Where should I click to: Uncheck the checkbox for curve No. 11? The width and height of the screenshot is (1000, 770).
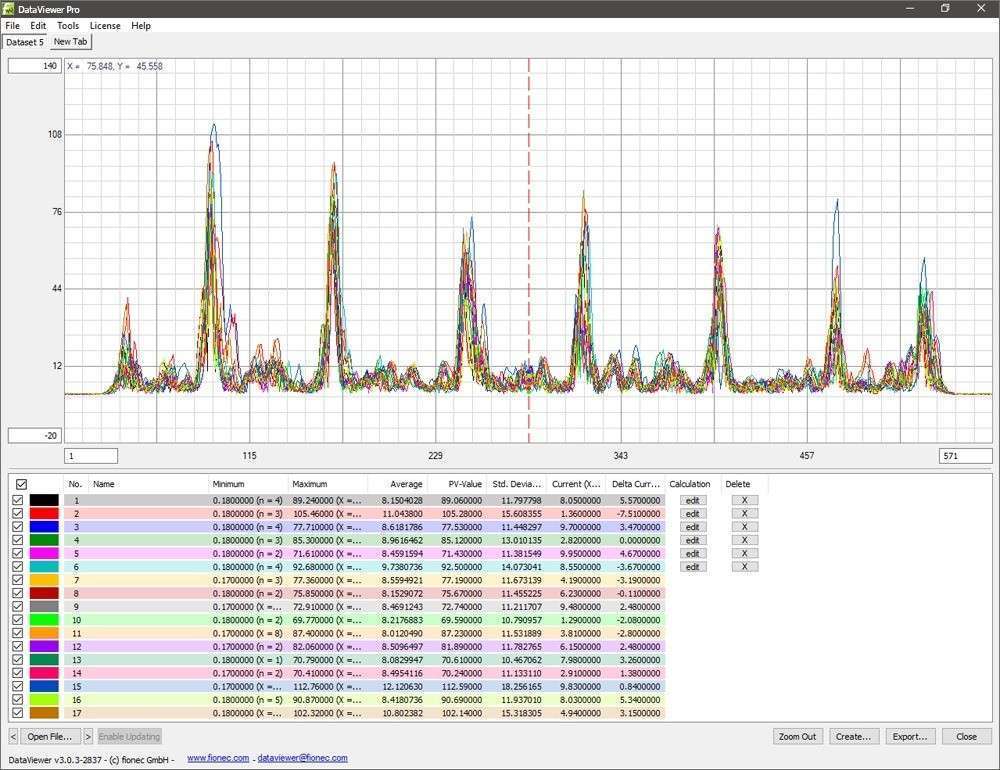click(17, 633)
